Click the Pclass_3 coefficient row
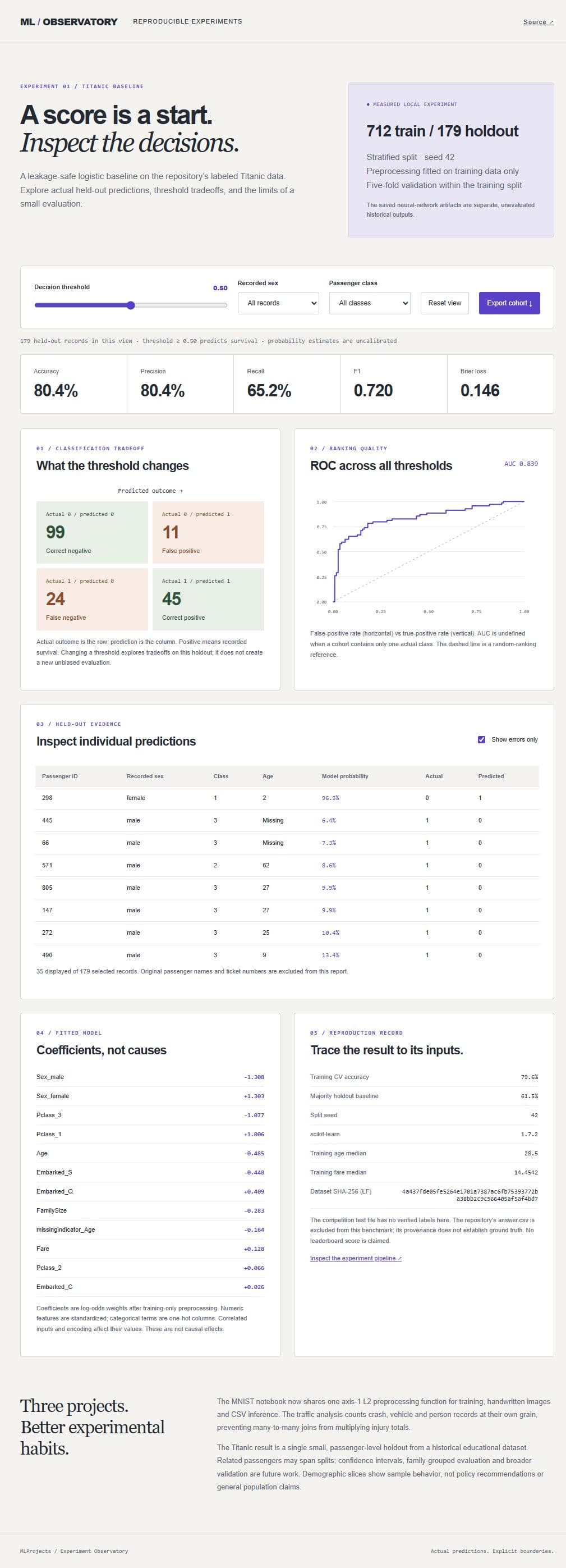Viewport: 566px width, 1568px height. pyautogui.click(x=150, y=1115)
